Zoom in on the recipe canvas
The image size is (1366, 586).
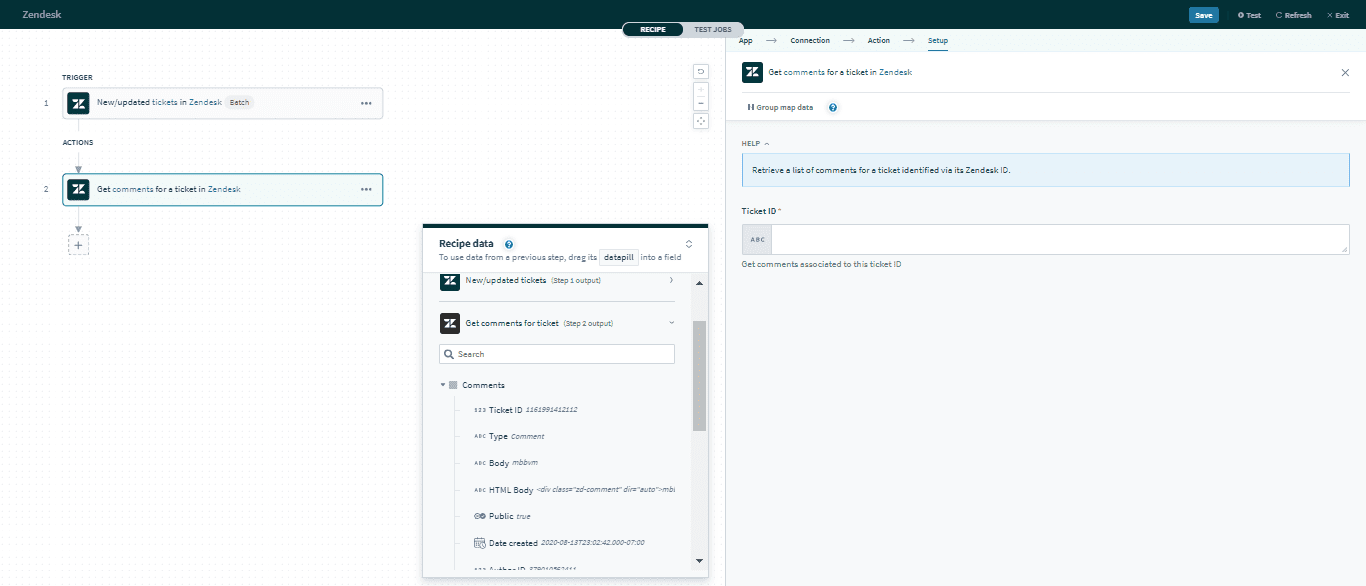pyautogui.click(x=700, y=89)
